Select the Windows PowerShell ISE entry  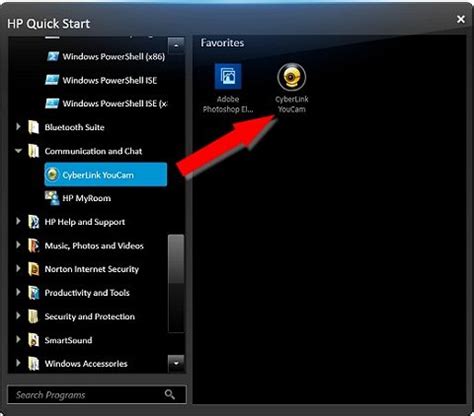[x=110, y=80]
